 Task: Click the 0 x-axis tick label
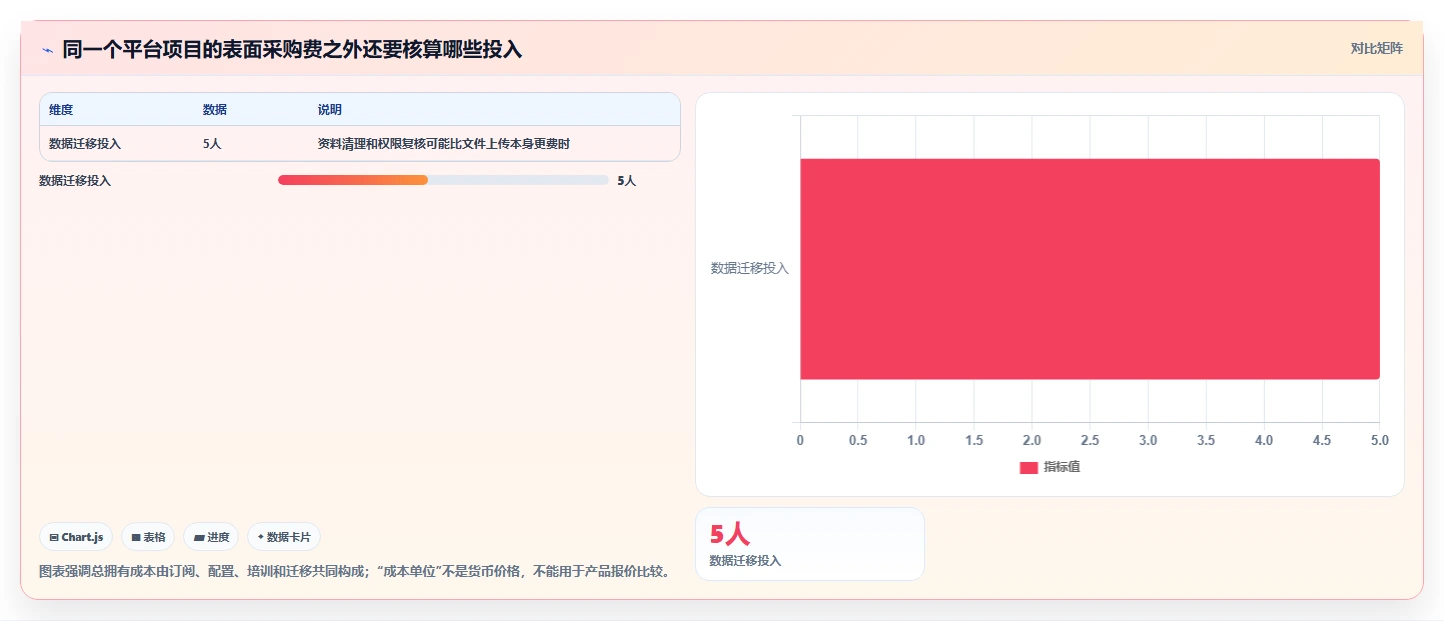[x=800, y=441]
